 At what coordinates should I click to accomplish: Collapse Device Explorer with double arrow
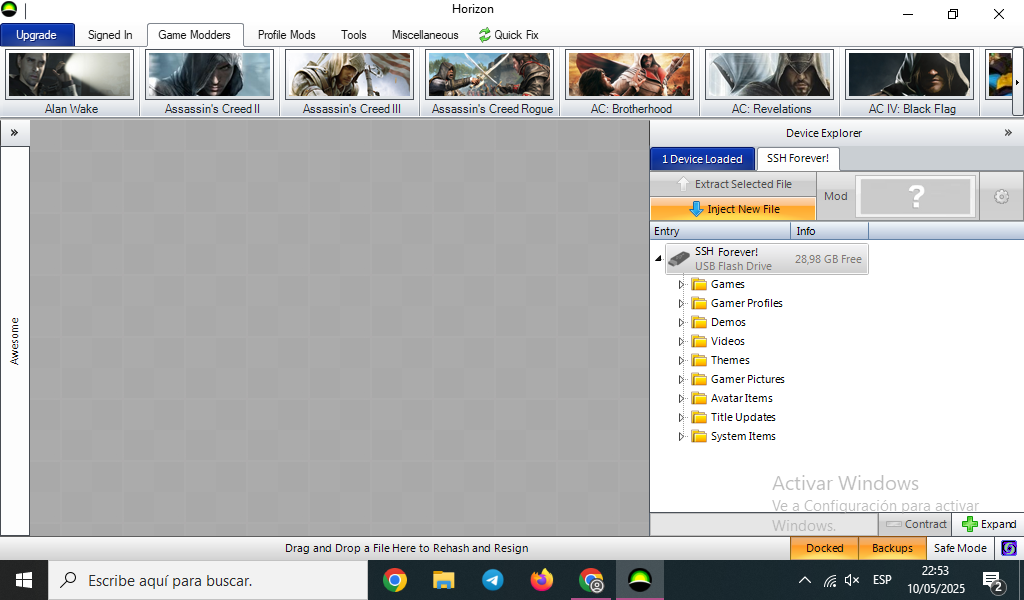[x=1008, y=133]
